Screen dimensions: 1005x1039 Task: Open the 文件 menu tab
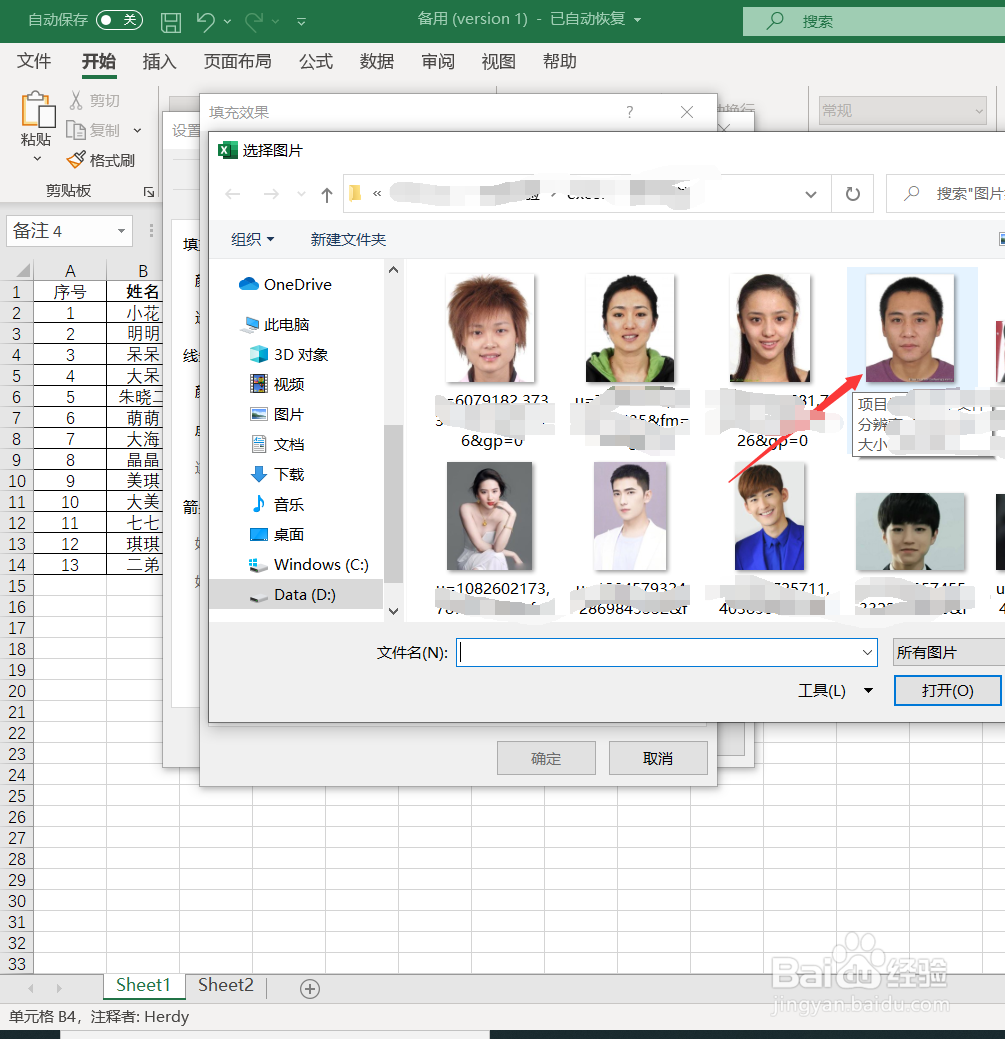pos(34,61)
